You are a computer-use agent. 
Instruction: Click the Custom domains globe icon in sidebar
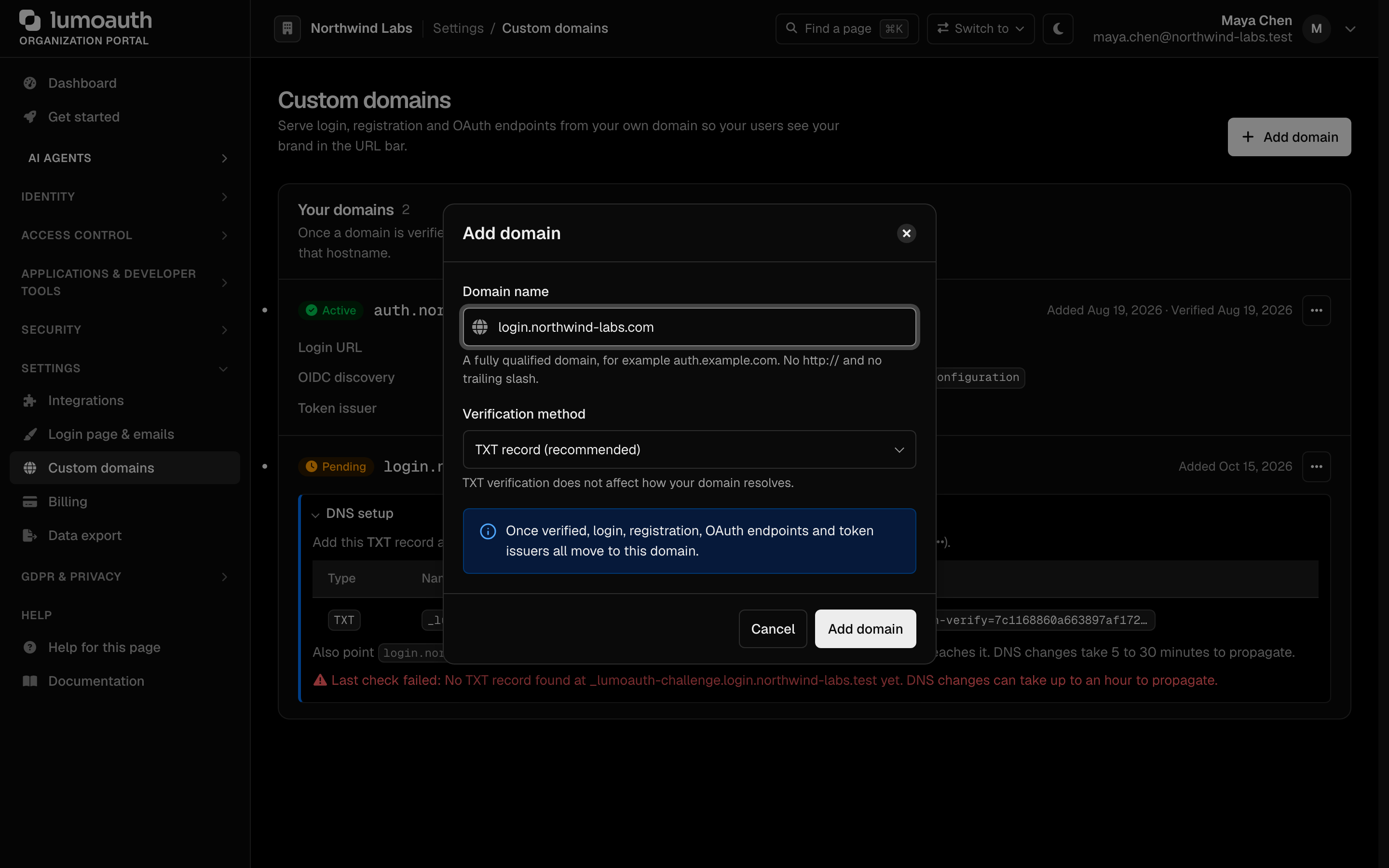tap(30, 468)
